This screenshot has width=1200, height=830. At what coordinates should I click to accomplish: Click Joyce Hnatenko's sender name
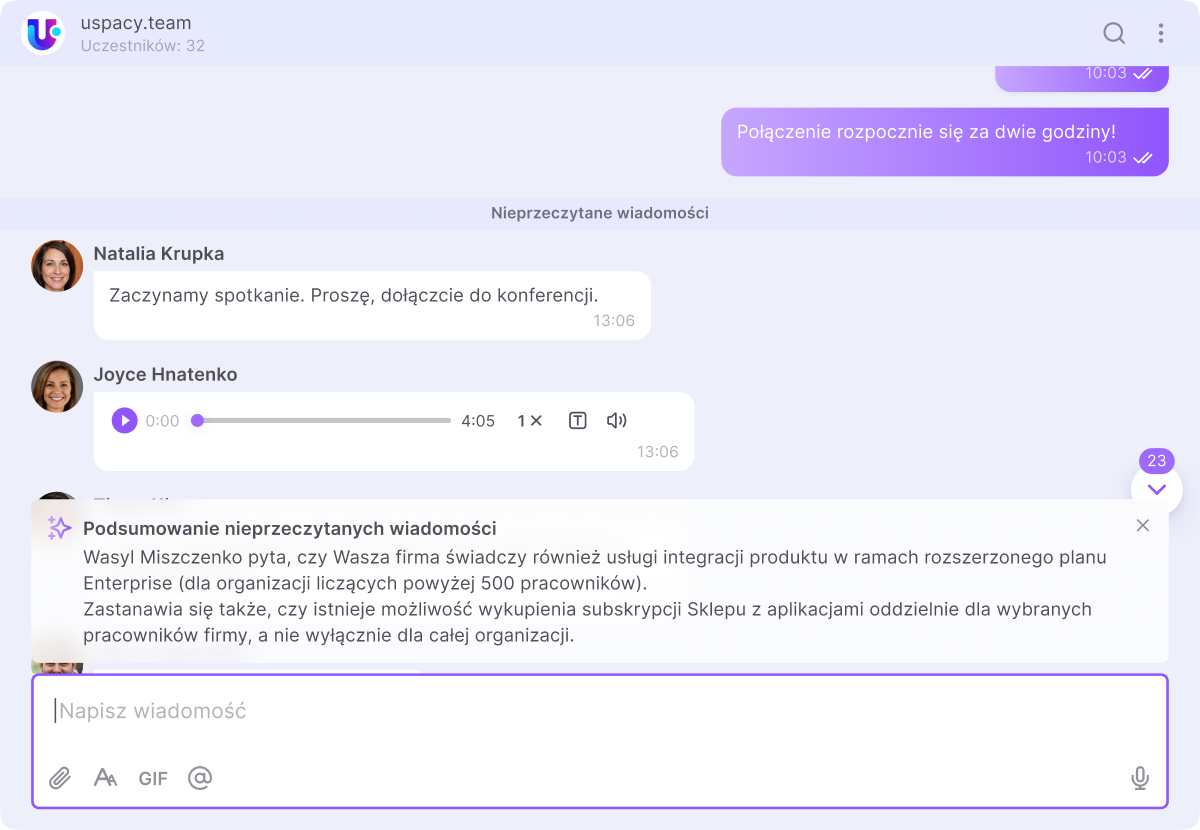165,374
